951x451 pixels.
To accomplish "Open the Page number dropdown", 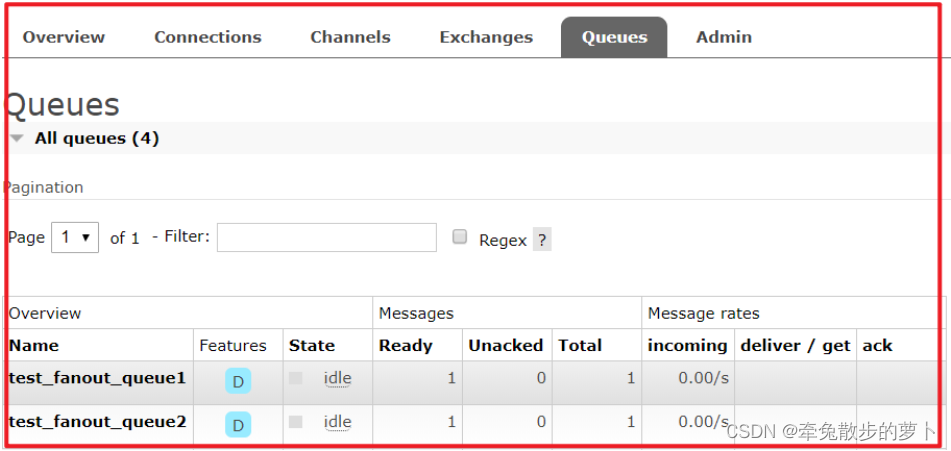I will click(75, 237).
